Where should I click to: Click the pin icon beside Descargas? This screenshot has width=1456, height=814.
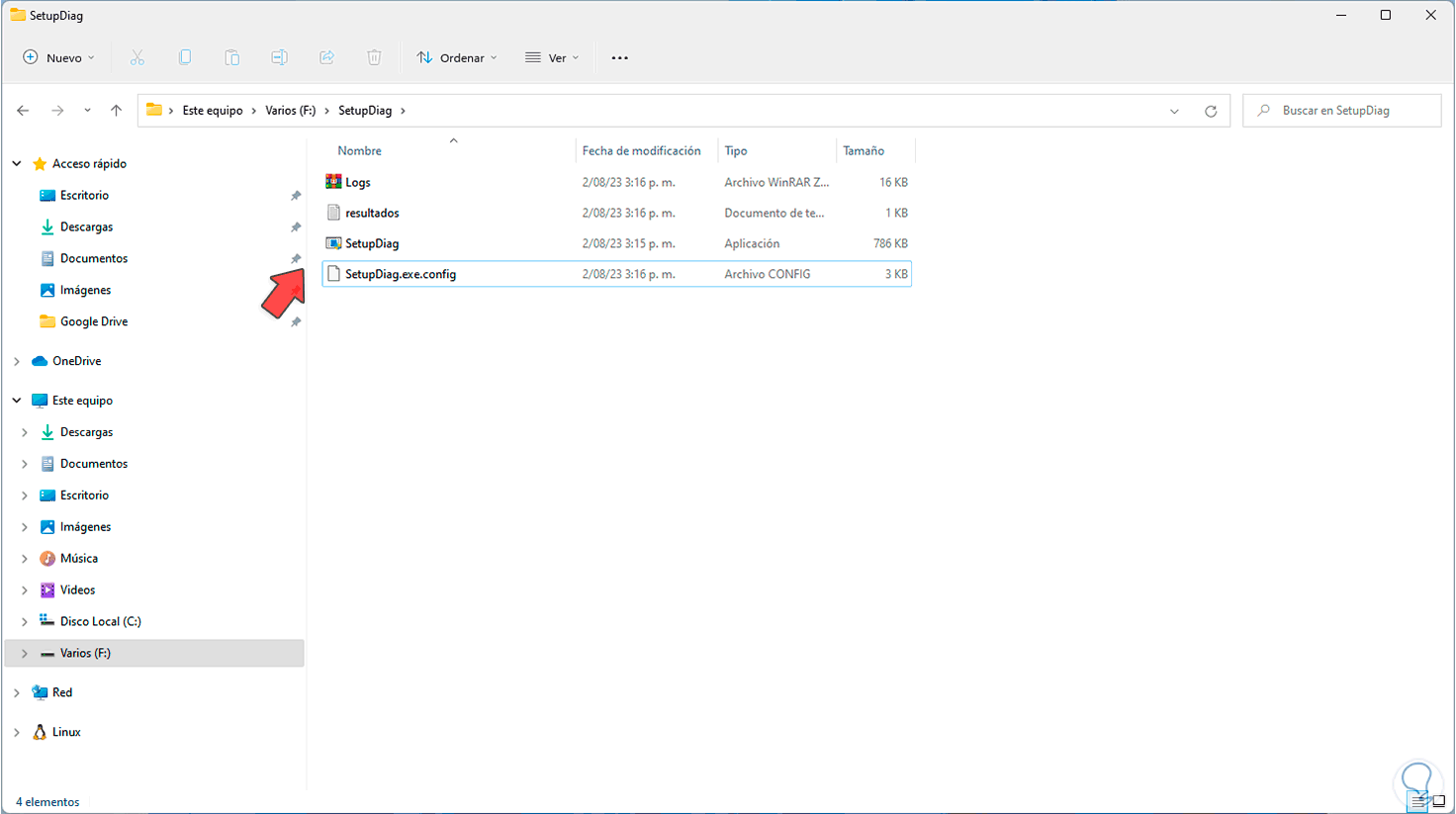(296, 227)
